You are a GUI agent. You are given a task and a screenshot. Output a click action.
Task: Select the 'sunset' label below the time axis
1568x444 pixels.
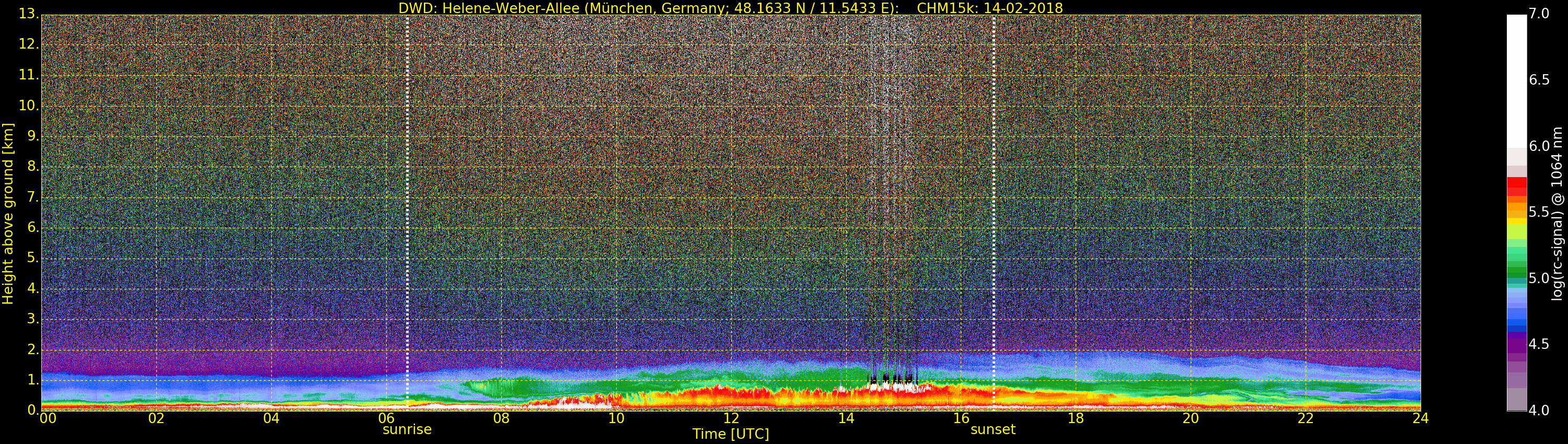[x=993, y=429]
